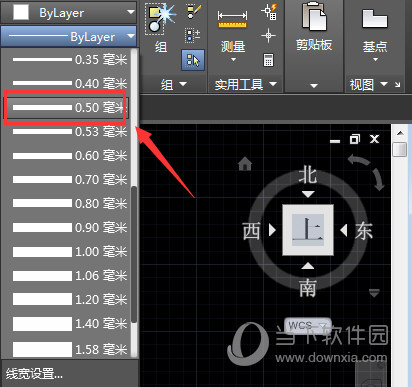Click 南 on the ViewCube compass

[x=308, y=288]
